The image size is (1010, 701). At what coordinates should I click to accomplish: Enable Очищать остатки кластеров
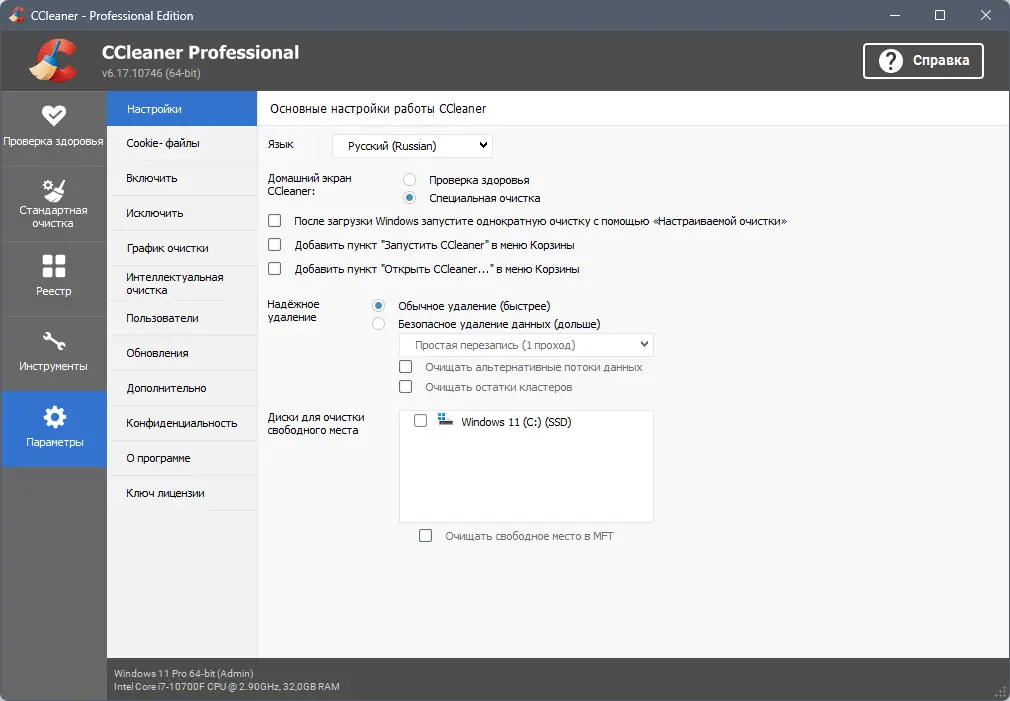[406, 387]
